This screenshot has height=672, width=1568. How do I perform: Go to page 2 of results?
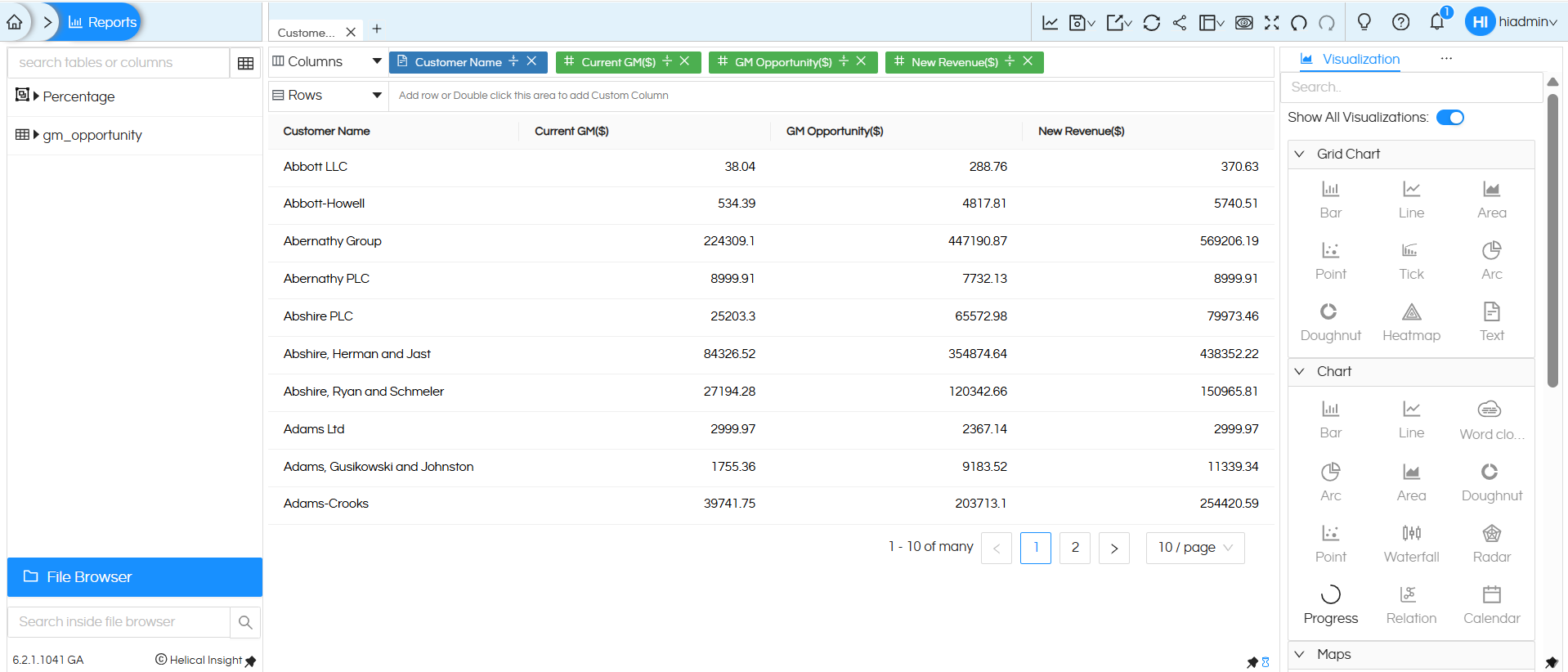[1075, 548]
